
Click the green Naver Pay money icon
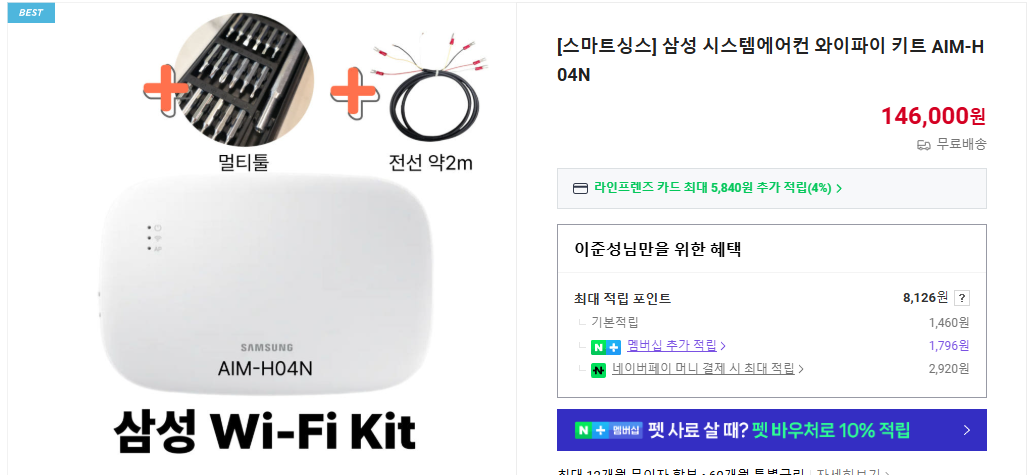click(x=598, y=369)
